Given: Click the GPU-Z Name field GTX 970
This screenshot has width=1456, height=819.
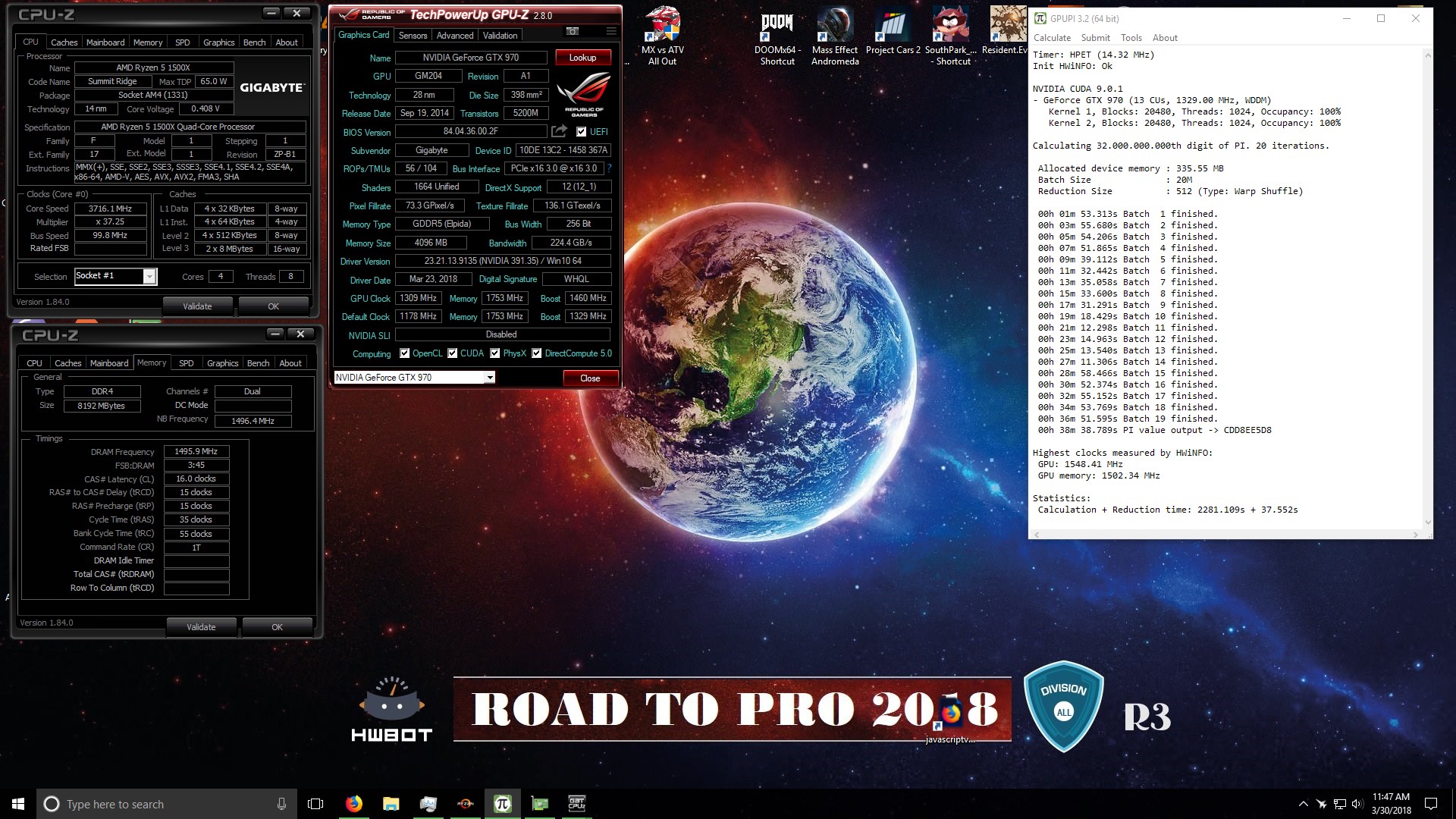Looking at the screenshot, I should [x=471, y=58].
